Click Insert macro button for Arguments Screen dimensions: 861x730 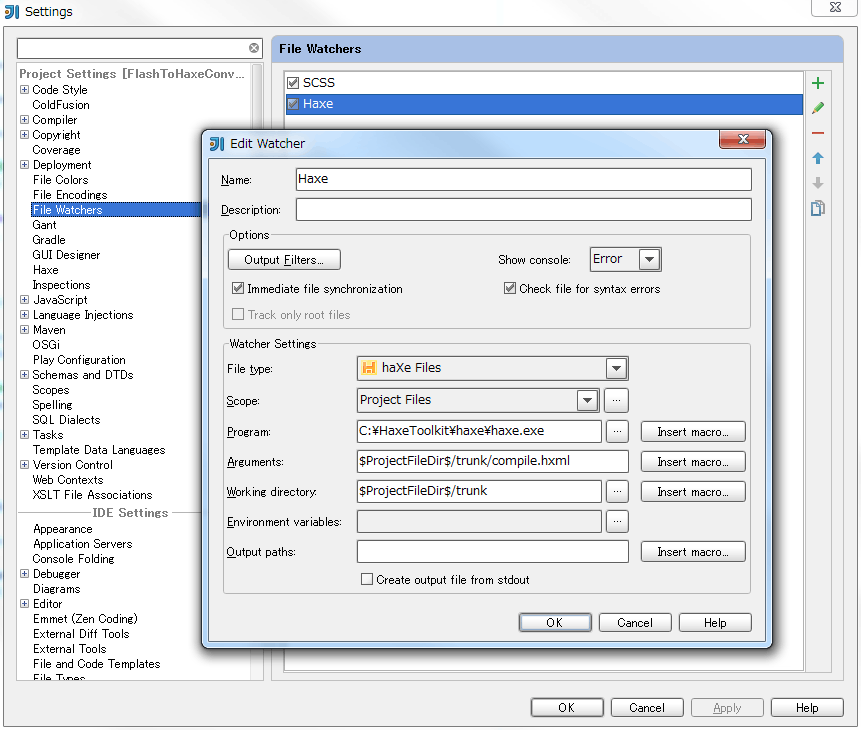coord(693,462)
